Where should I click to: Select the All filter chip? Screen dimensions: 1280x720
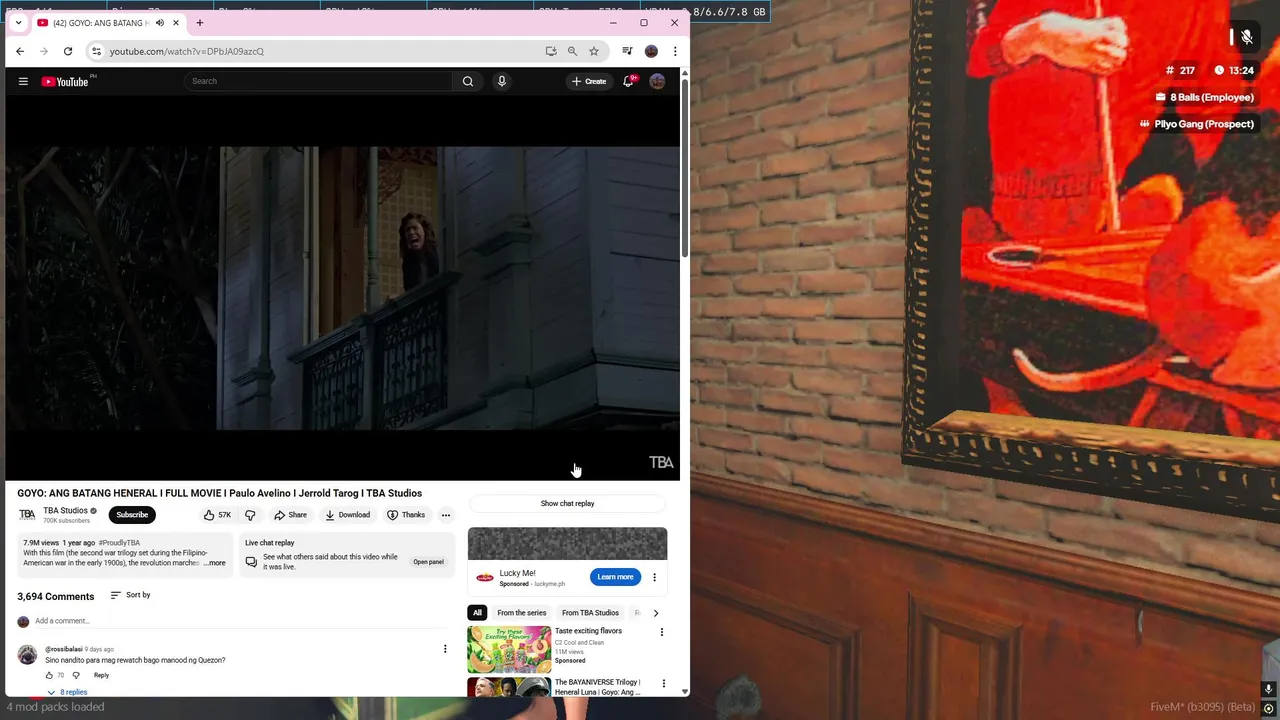coord(477,613)
